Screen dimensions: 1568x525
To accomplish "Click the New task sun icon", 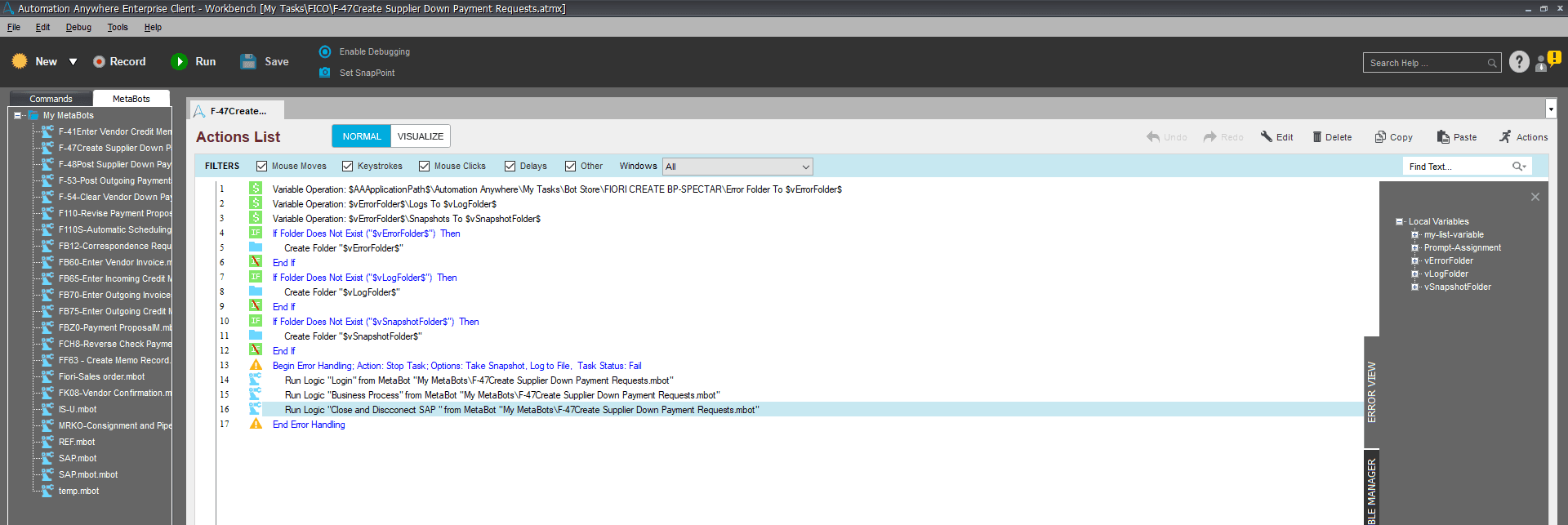I will tap(20, 61).
